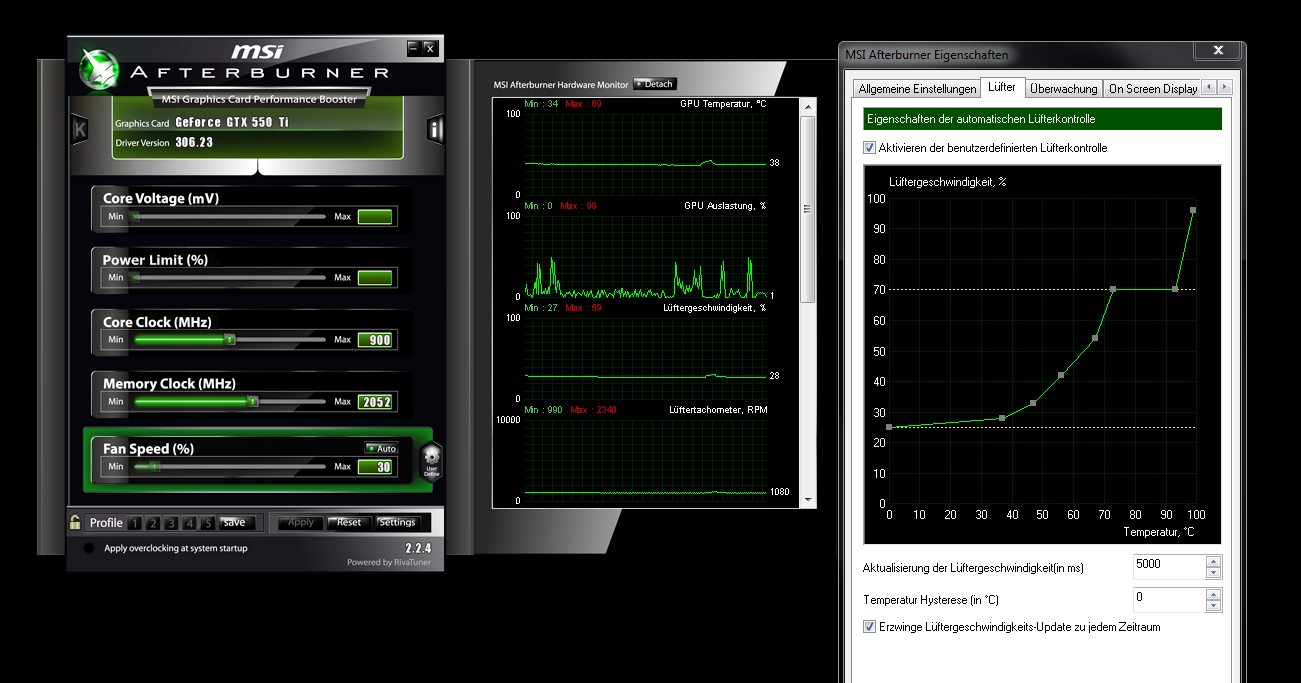Decrease fan update interval with down arrow
The image size is (1301, 683).
click(x=1213, y=573)
